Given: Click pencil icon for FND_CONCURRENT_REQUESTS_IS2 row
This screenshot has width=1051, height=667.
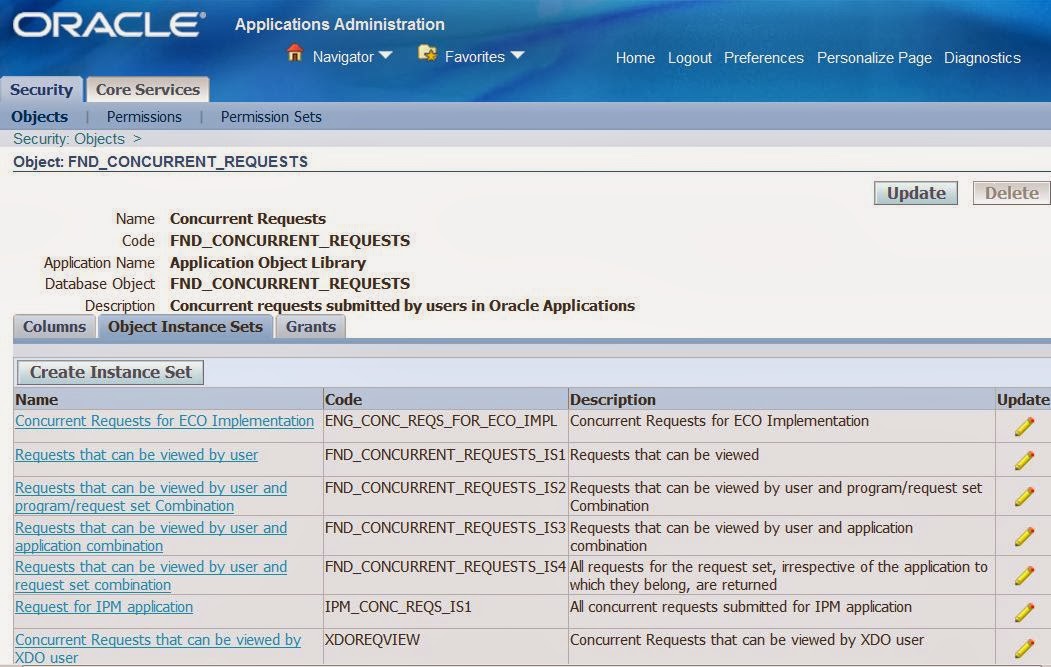Looking at the screenshot, I should [1024, 496].
